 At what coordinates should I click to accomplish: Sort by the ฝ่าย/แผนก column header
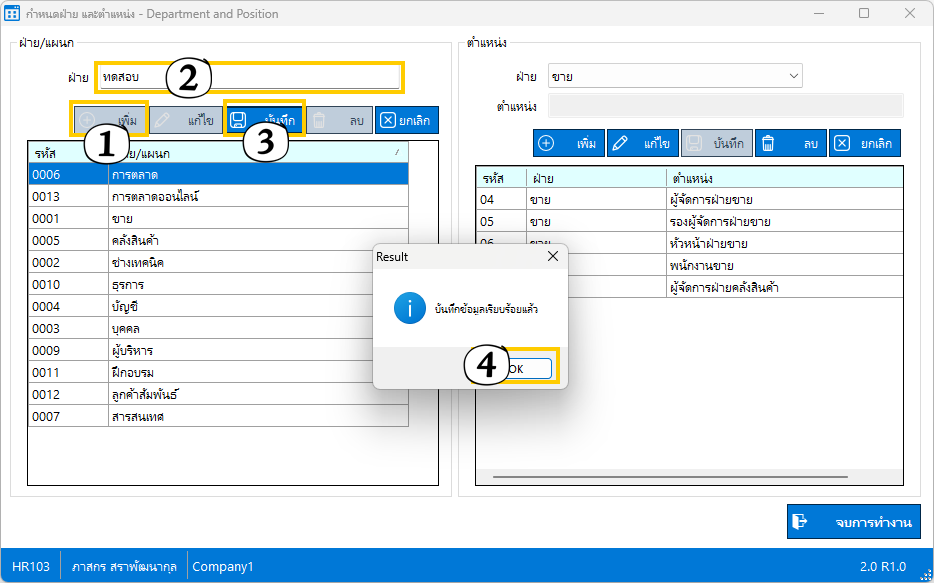point(258,153)
